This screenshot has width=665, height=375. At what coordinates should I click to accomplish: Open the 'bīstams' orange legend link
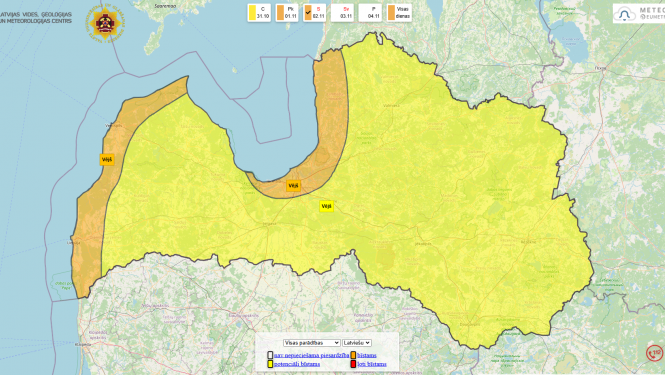tap(367, 355)
